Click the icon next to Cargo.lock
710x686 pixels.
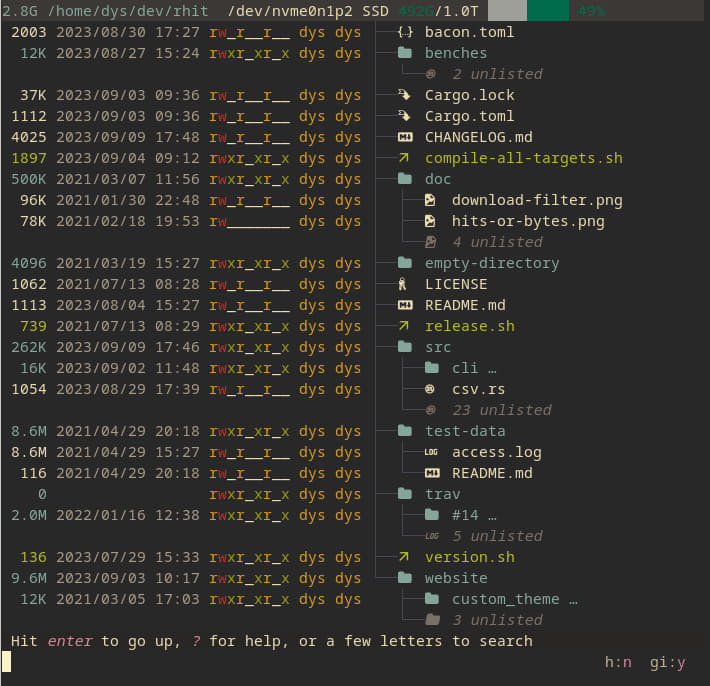click(x=404, y=95)
